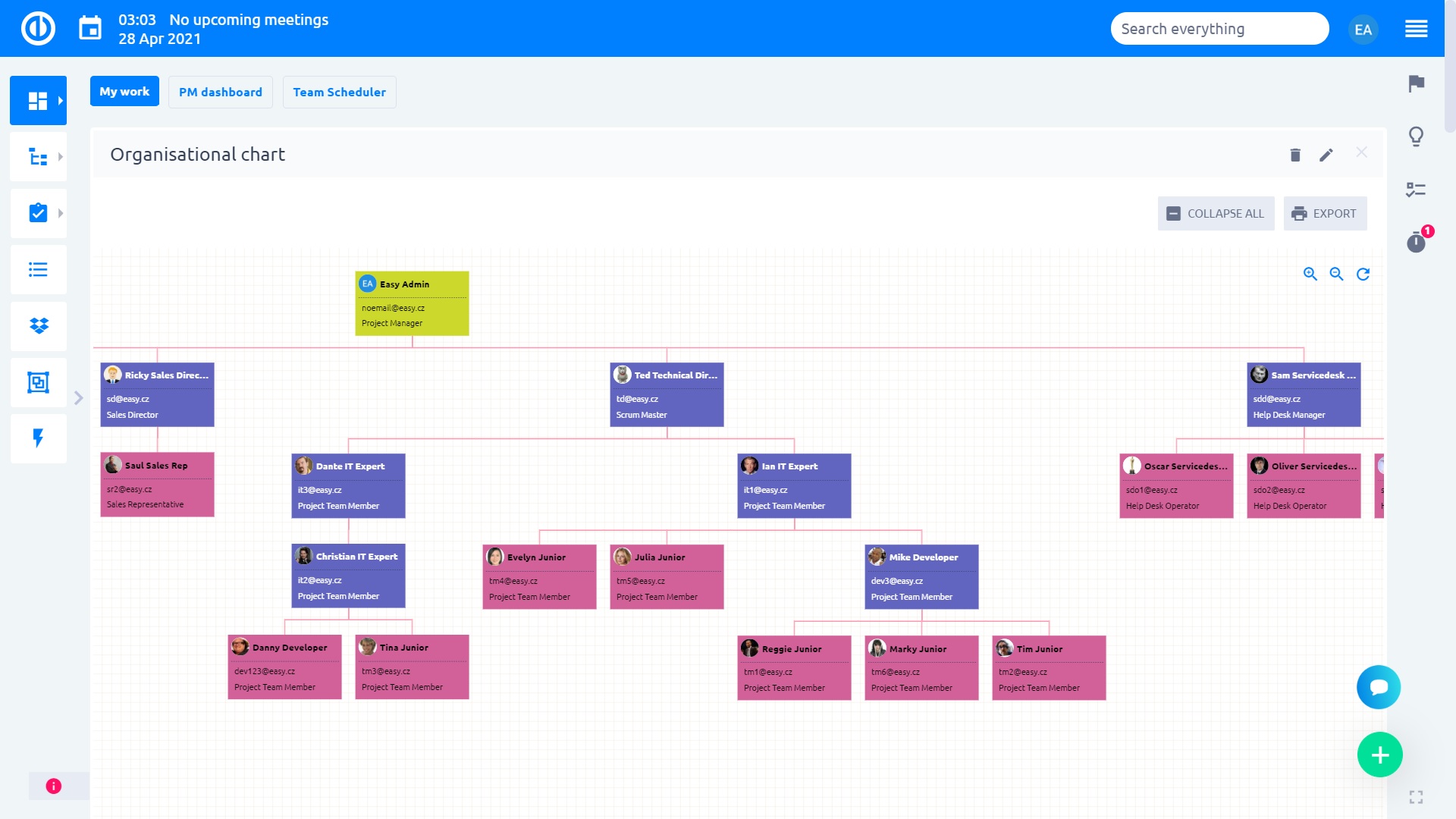This screenshot has width=1456, height=819.
Task: Click the EXPORT button
Action: tap(1325, 213)
